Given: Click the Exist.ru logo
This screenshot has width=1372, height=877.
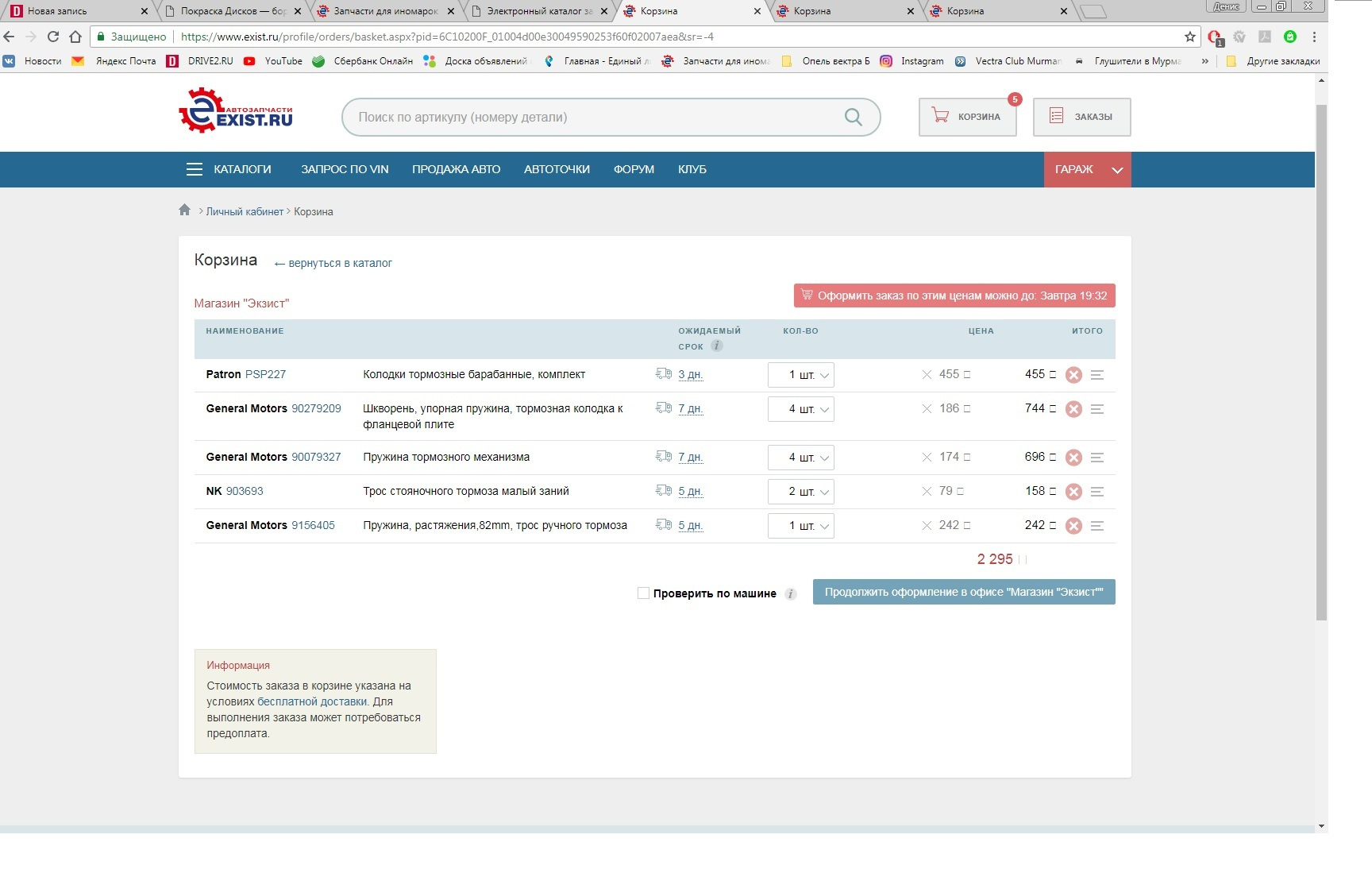Looking at the screenshot, I should pyautogui.click(x=236, y=111).
